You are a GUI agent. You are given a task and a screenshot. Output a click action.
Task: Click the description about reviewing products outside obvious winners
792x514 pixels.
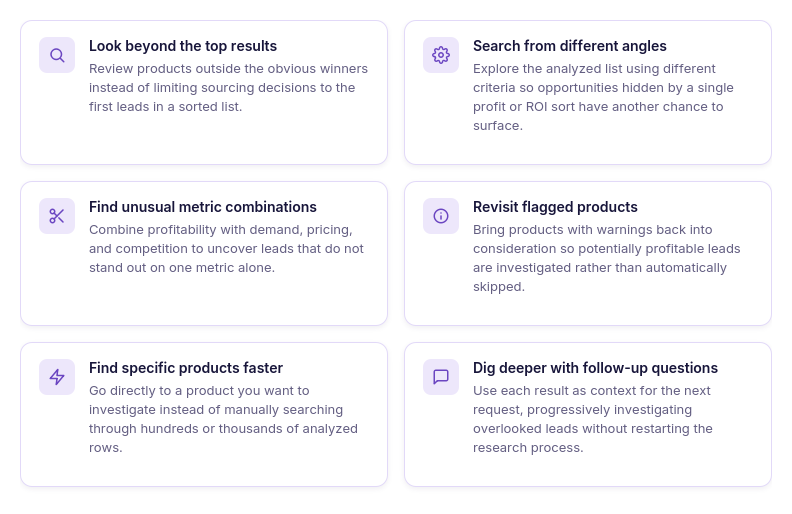[x=228, y=88]
